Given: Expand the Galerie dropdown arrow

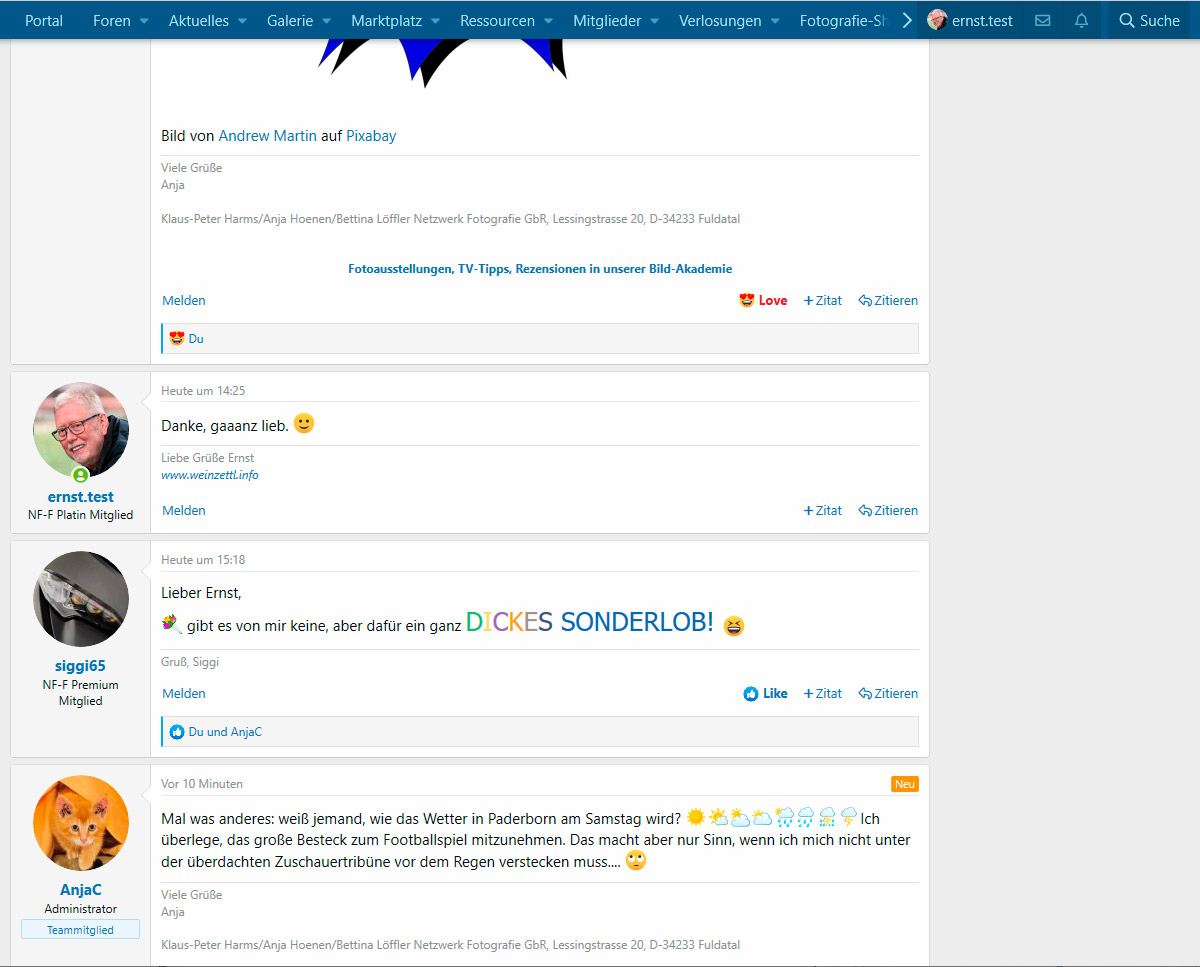Looking at the screenshot, I should point(326,21).
